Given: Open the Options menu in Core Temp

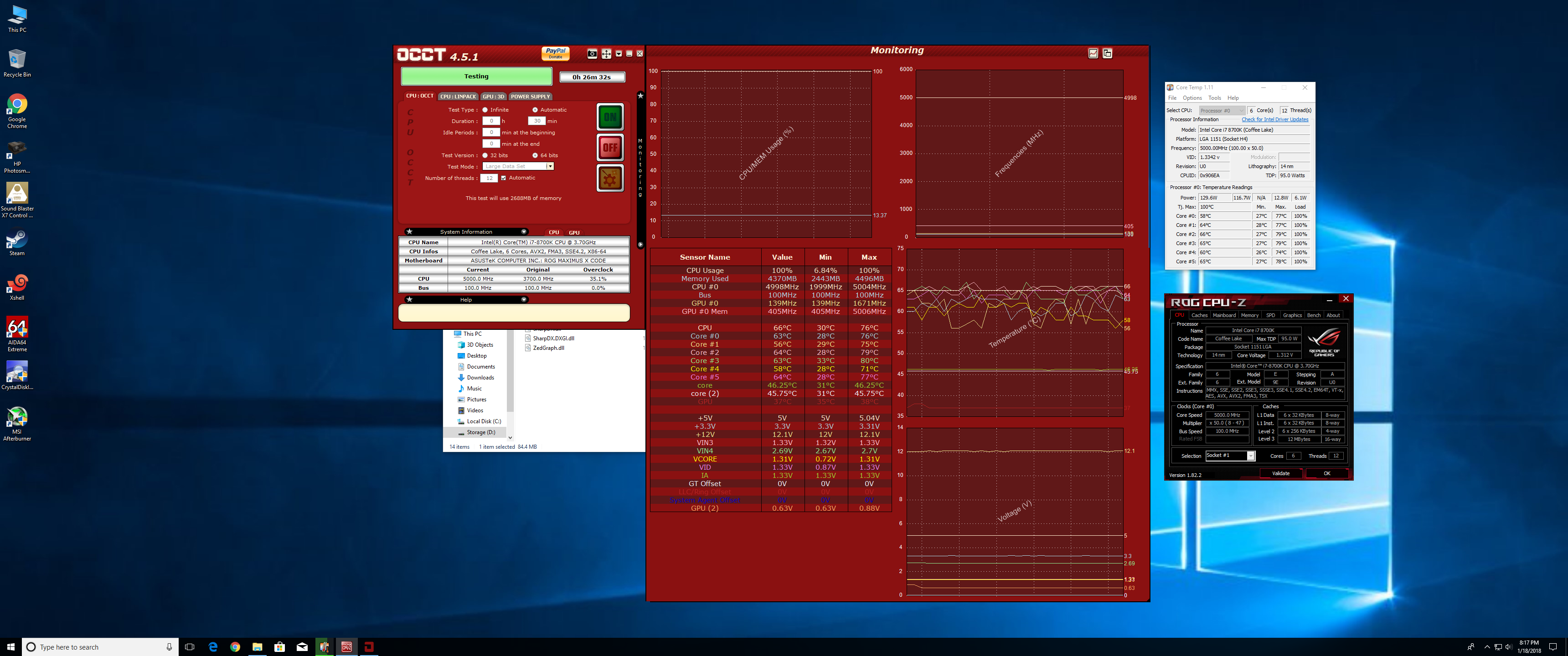Looking at the screenshot, I should click(1192, 98).
